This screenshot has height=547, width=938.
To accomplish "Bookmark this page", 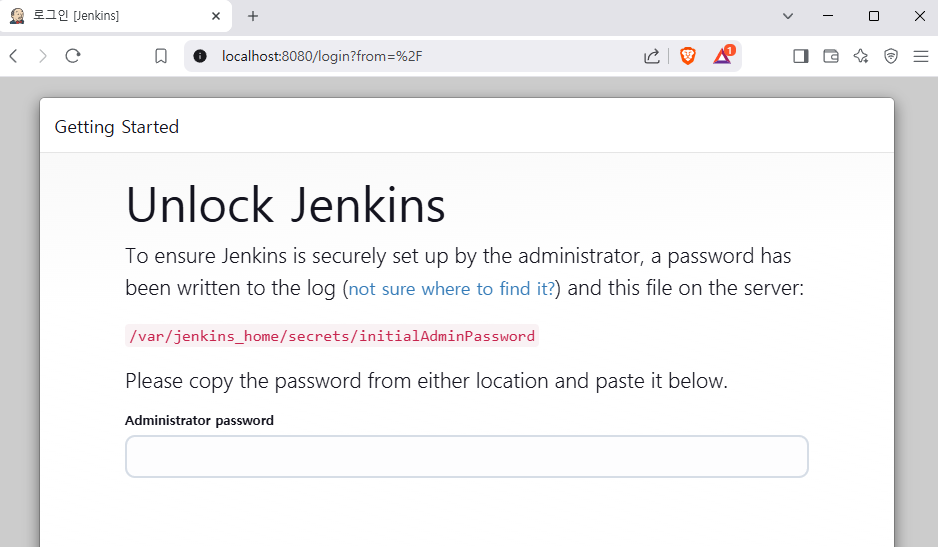I will coord(161,56).
